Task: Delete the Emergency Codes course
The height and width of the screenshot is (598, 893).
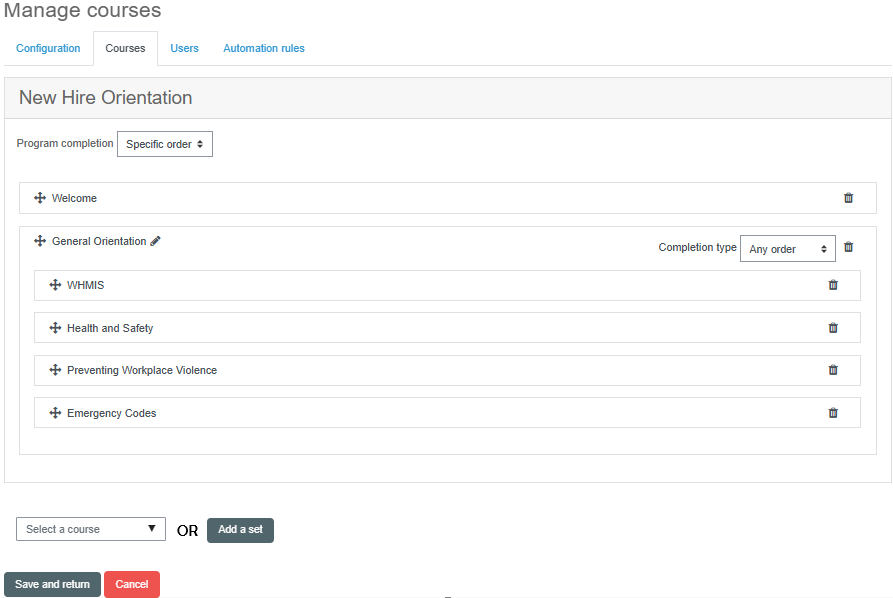Action: pyautogui.click(x=833, y=413)
